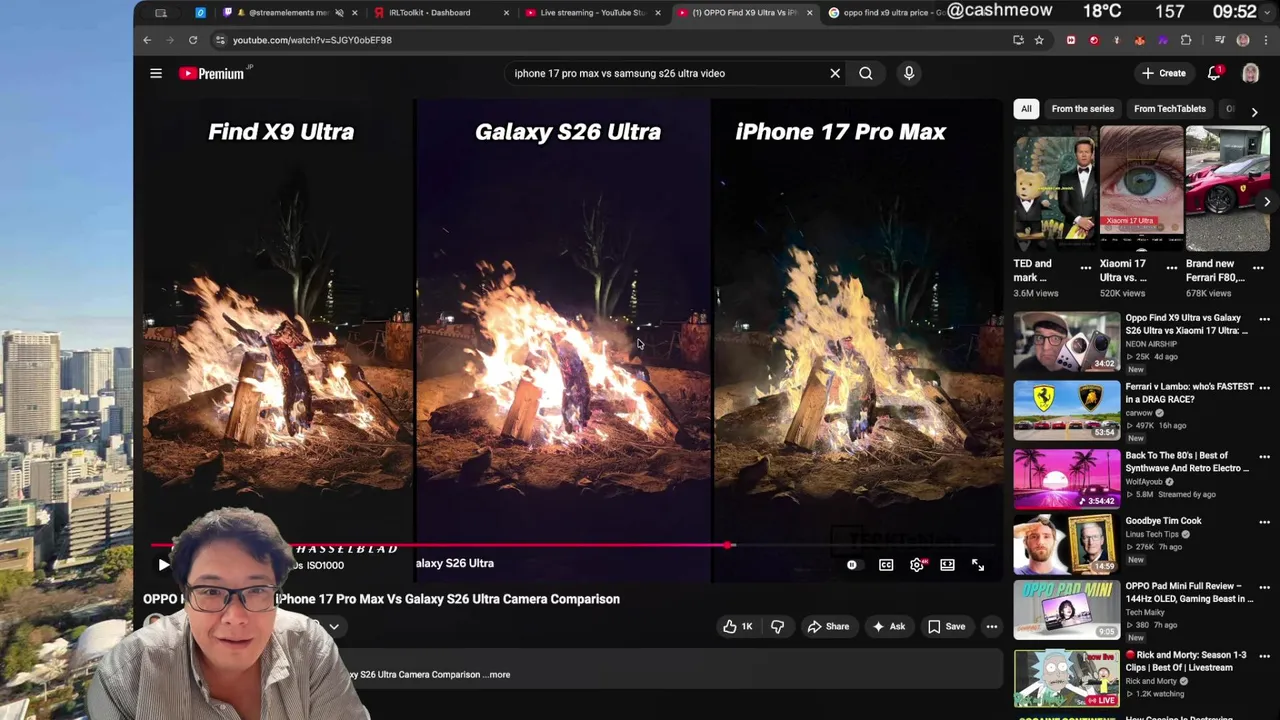
Task: Enter full screen mode
Action: (978, 565)
